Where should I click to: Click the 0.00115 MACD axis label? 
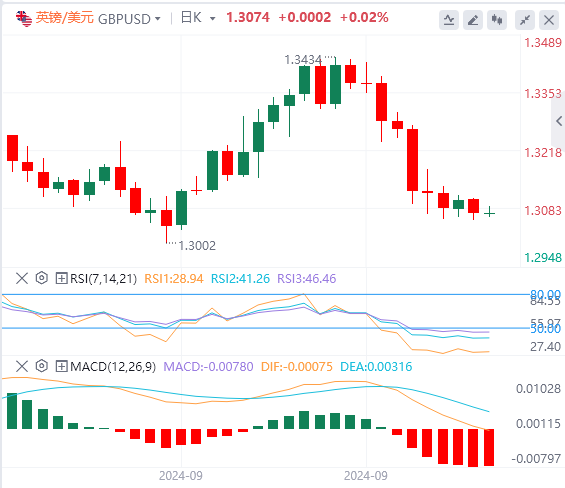tap(538, 423)
